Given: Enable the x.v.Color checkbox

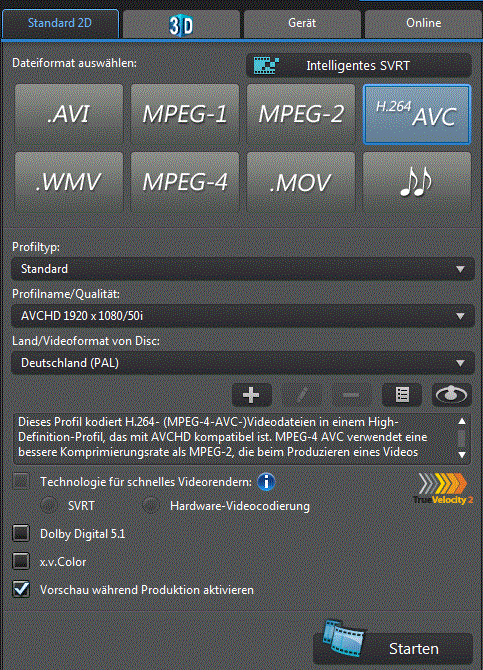Looking at the screenshot, I should (21, 561).
